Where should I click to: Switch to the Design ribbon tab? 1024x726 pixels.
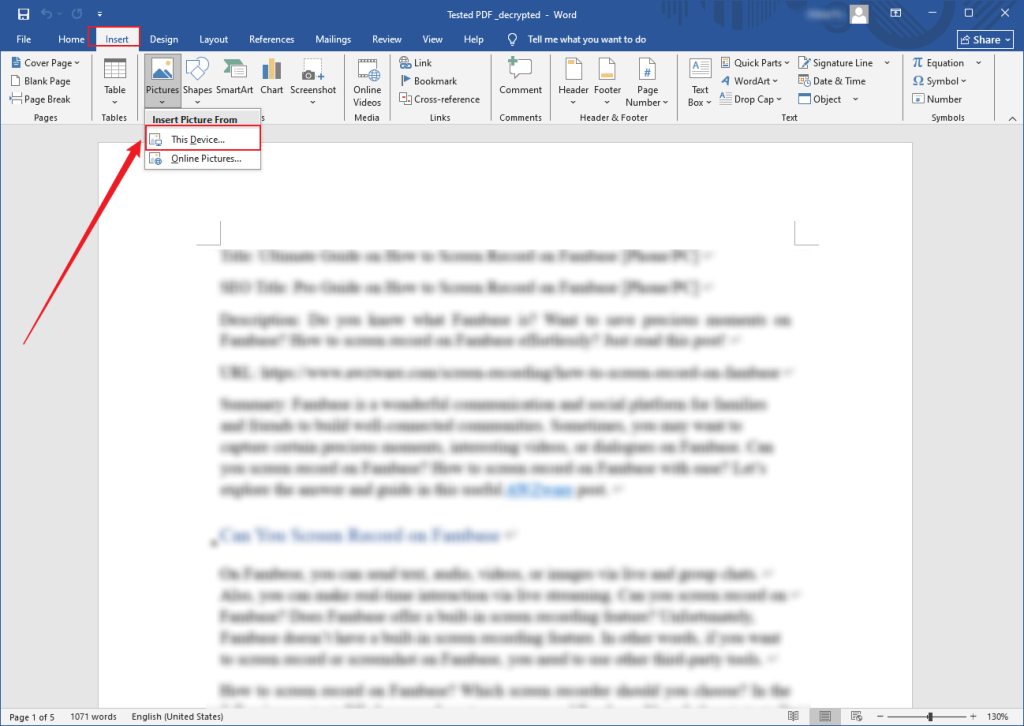pyautogui.click(x=164, y=39)
